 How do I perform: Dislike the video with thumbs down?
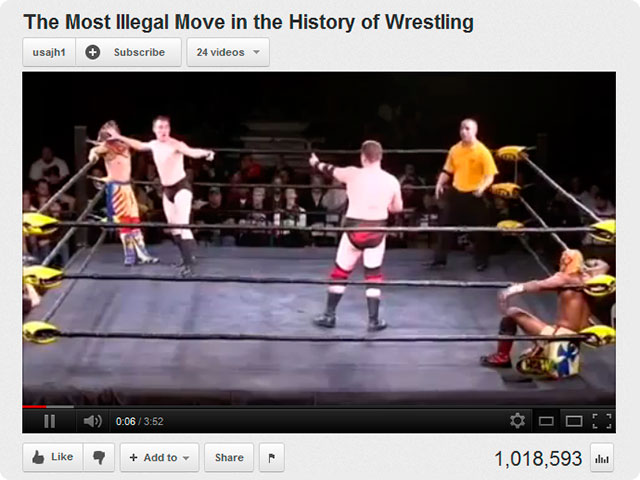99,457
